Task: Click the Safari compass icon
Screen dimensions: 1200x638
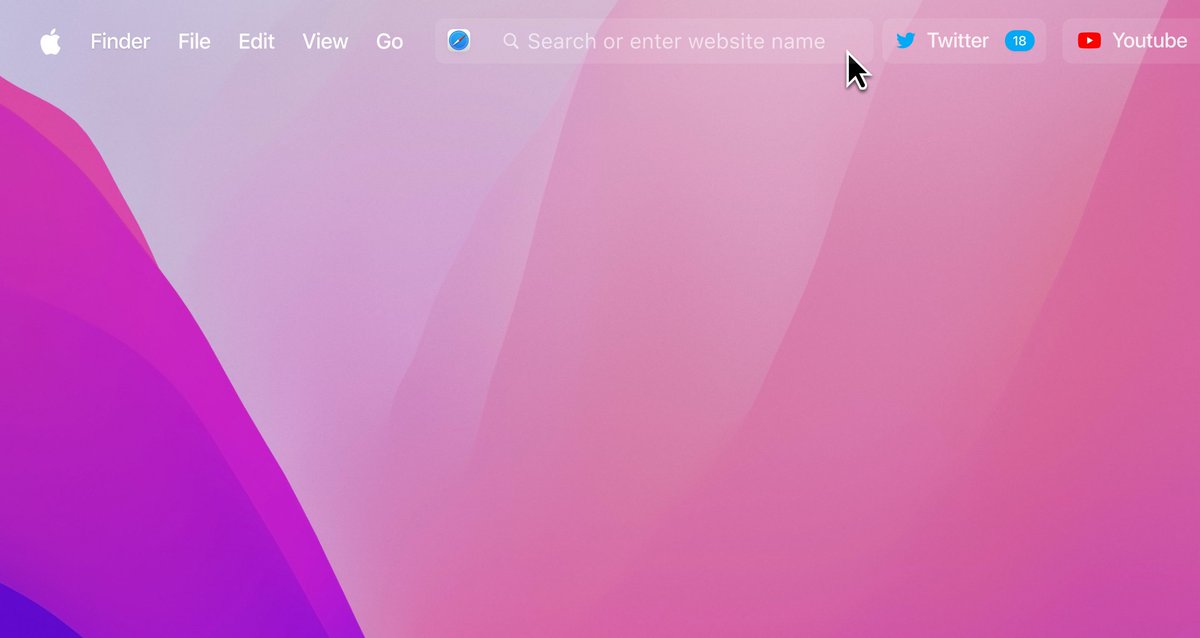Action: point(459,41)
